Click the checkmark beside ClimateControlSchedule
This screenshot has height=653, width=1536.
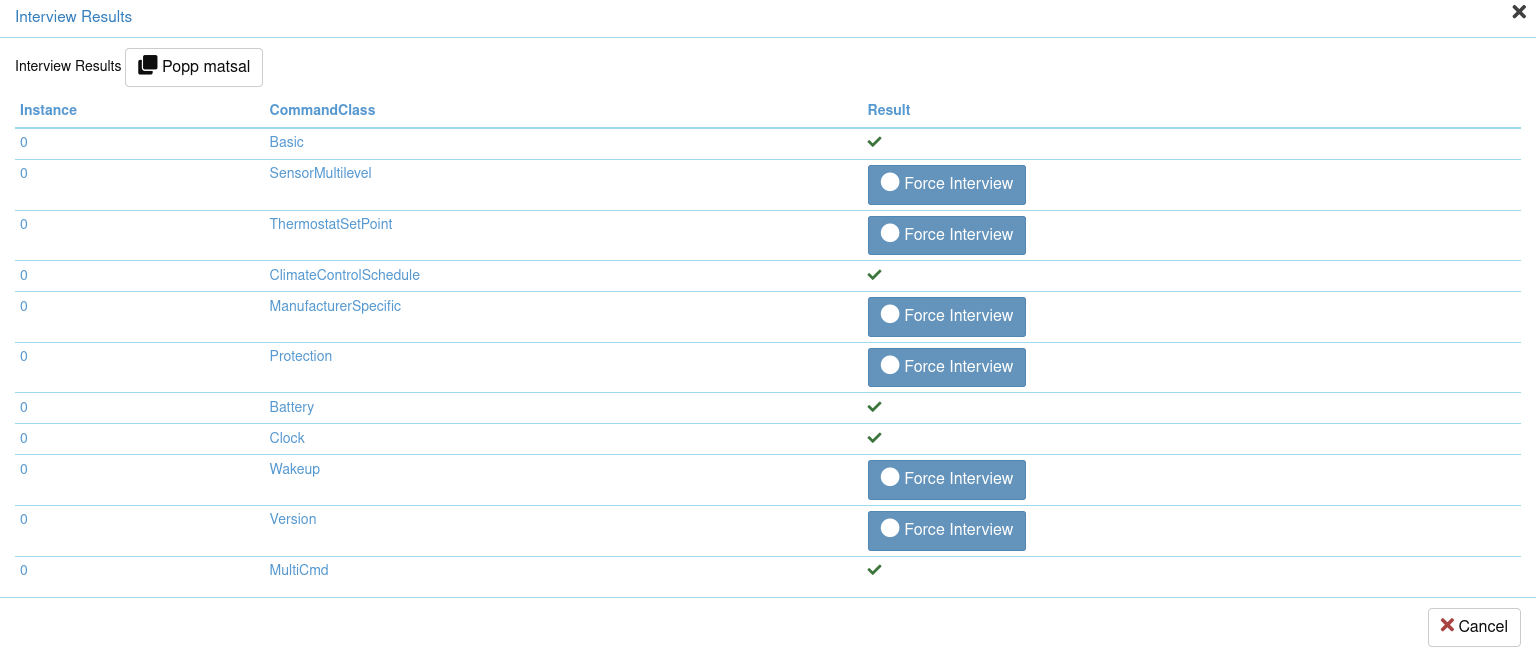(874, 275)
